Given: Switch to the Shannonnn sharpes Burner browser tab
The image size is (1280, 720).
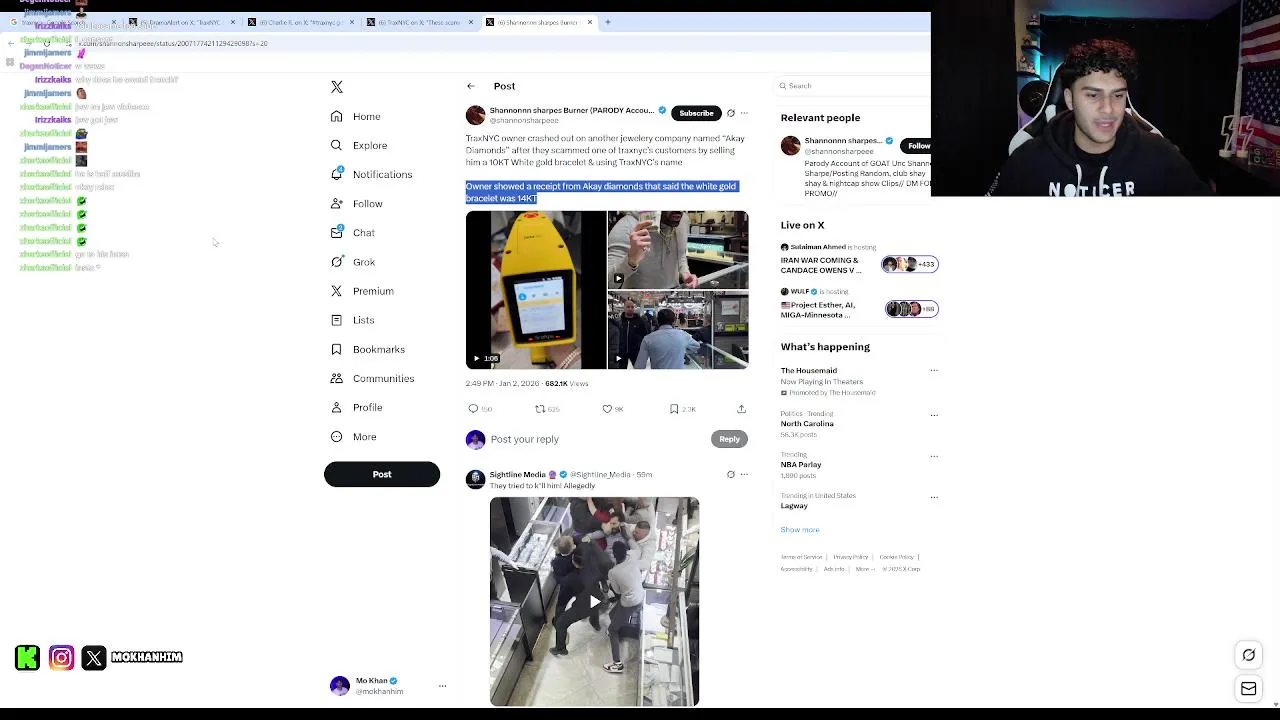Looking at the screenshot, I should (538, 22).
